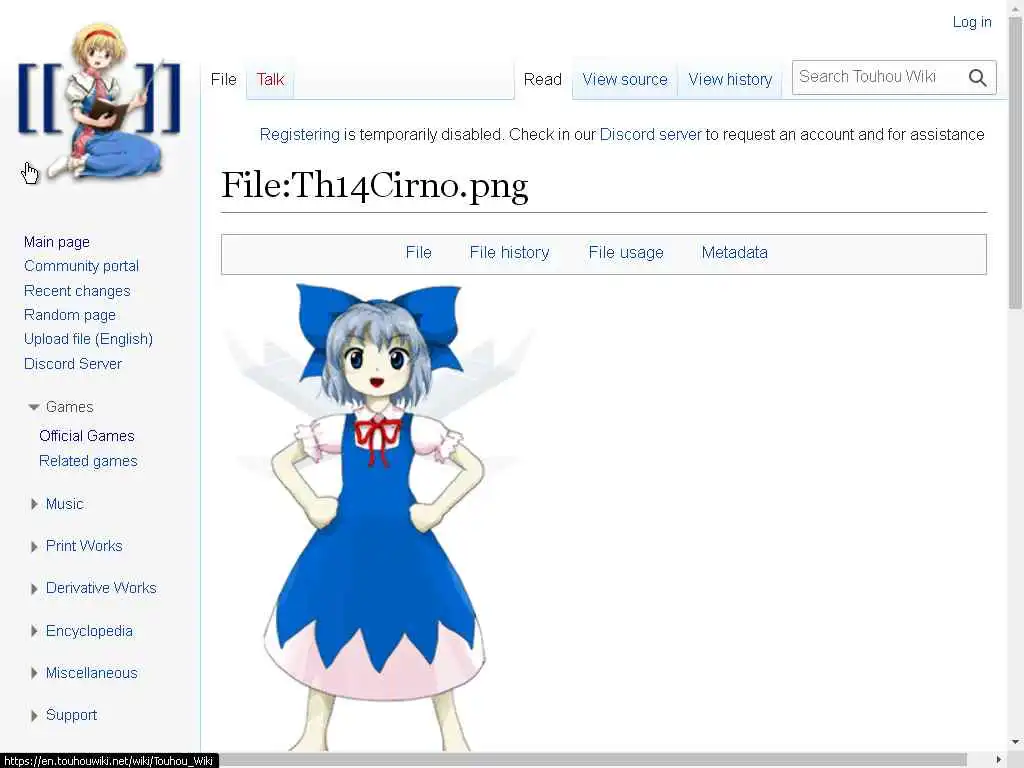Click the horizontal scrollbar right arrow
The height and width of the screenshot is (768, 1024).
[999, 760]
